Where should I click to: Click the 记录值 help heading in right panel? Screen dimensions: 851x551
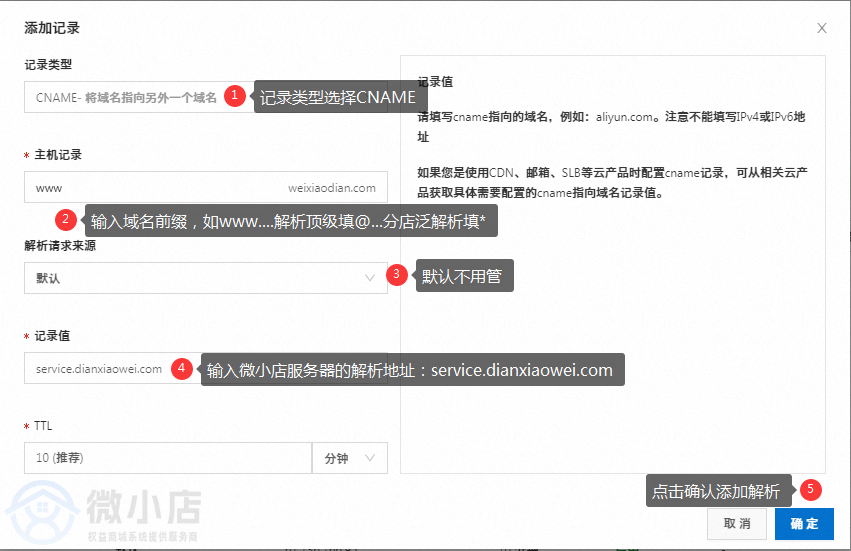pyautogui.click(x=435, y=82)
